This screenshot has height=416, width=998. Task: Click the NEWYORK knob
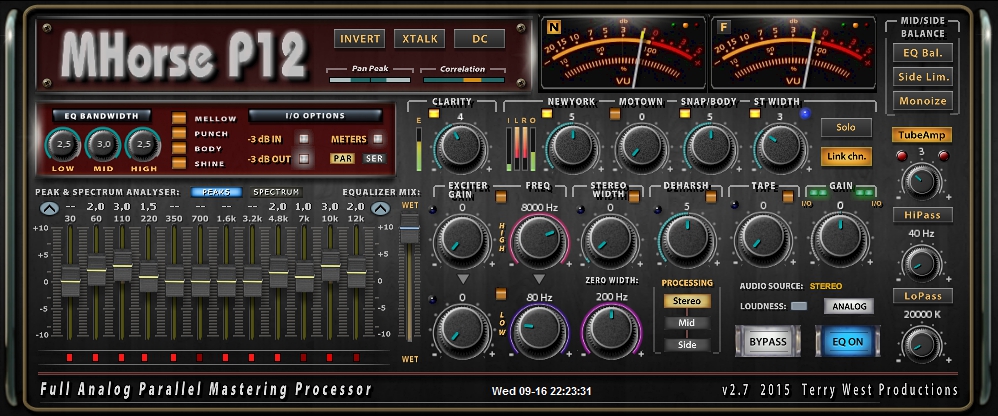572,146
